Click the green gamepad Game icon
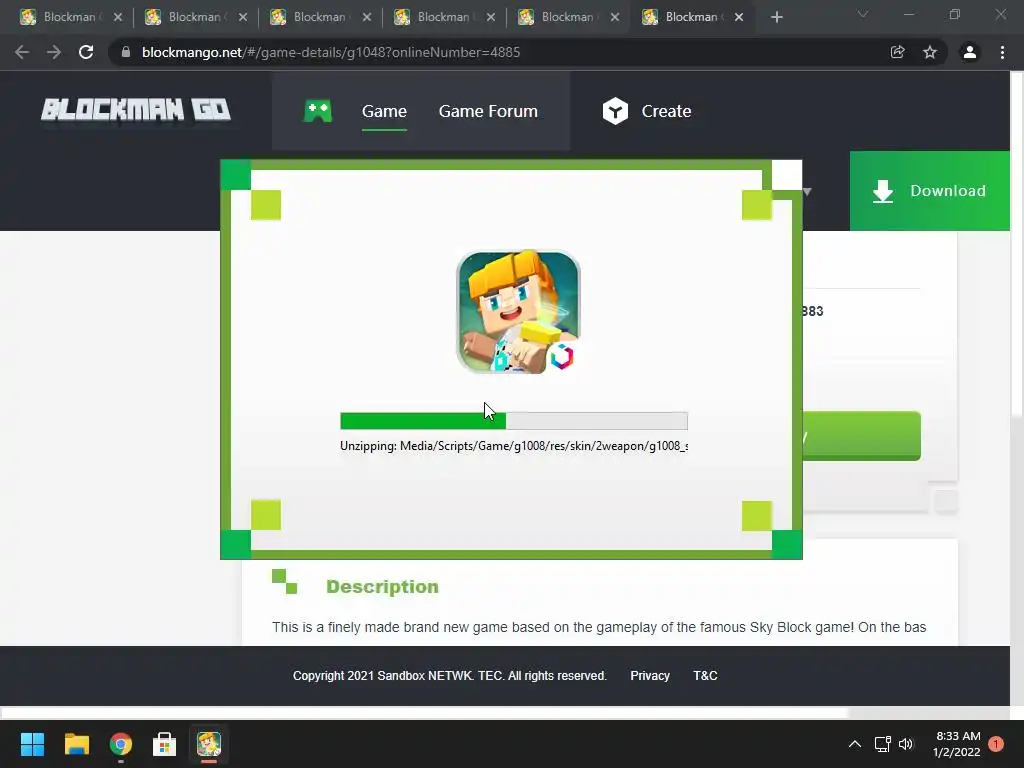Screen dimensions: 1024x768 point(318,111)
